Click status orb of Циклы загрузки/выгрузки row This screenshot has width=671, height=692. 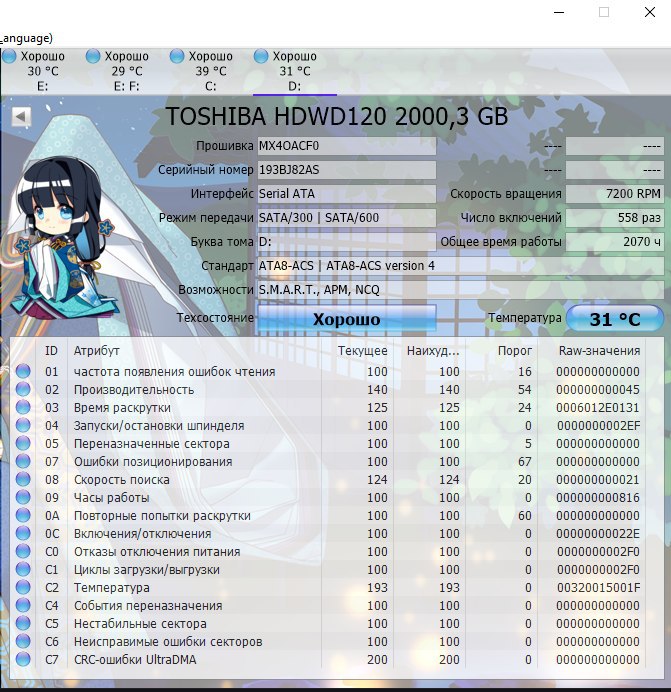coord(23,569)
